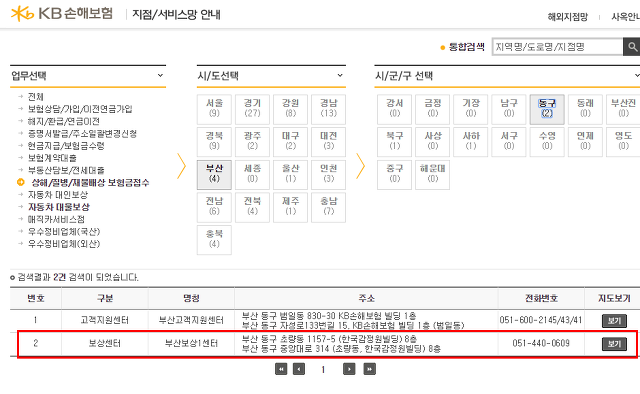Select 서구 (0) district button
This screenshot has height=394, width=640.
509,142
